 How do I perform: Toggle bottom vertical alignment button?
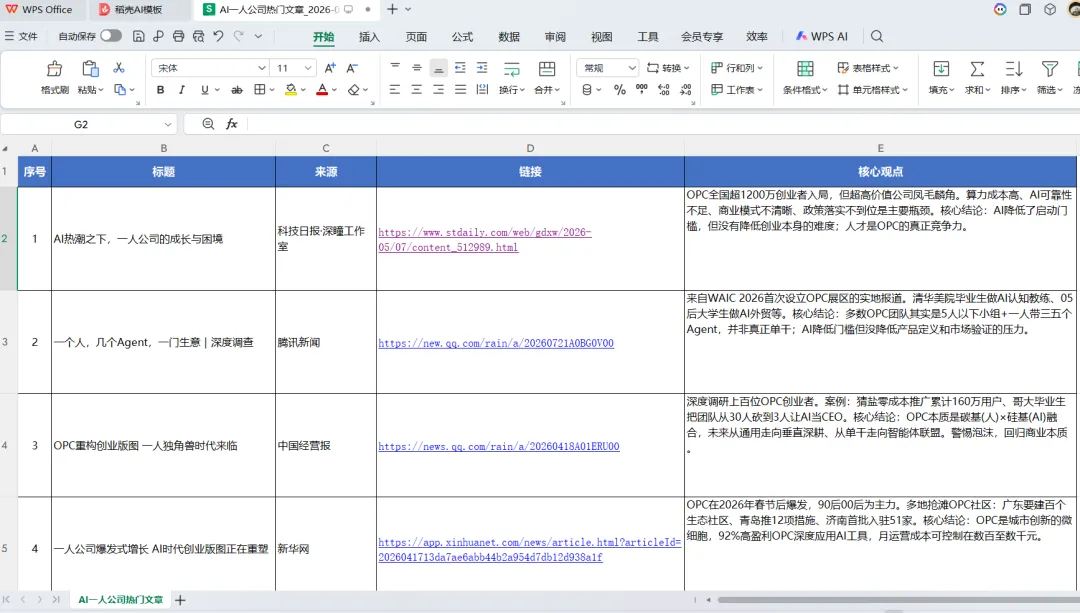pyautogui.click(x=439, y=67)
